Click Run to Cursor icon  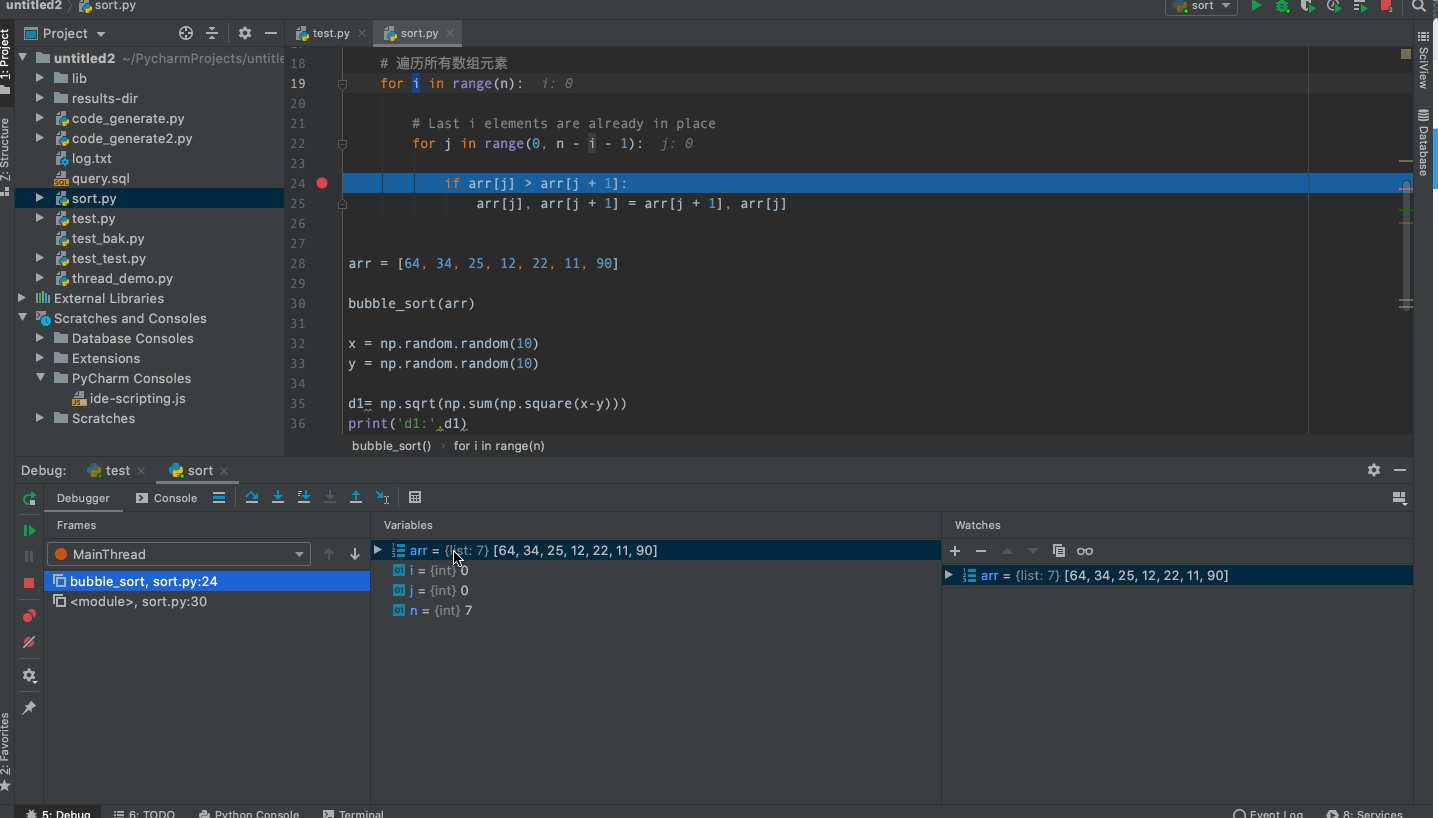click(382, 497)
